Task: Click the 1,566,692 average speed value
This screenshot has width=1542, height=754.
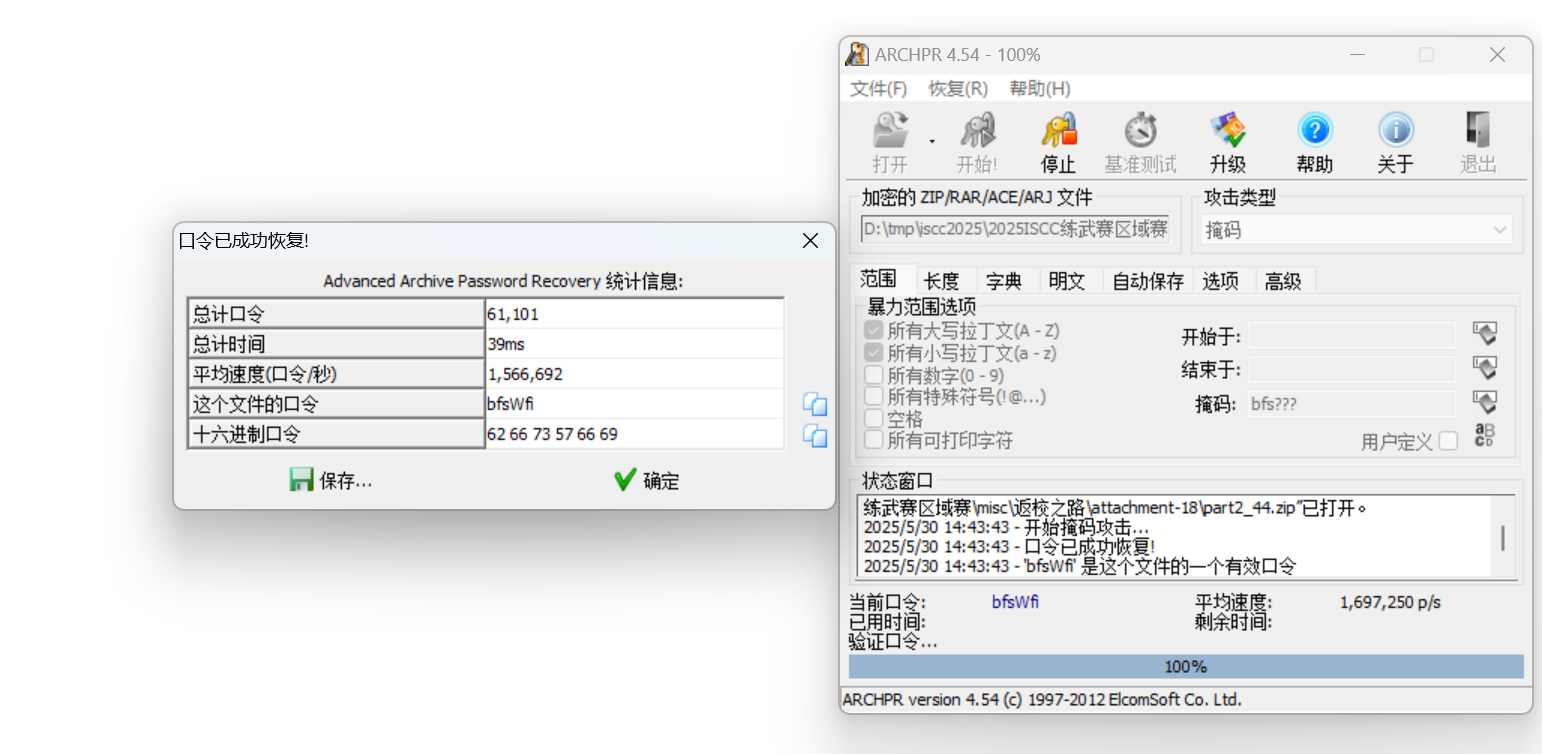Action: pos(635,374)
